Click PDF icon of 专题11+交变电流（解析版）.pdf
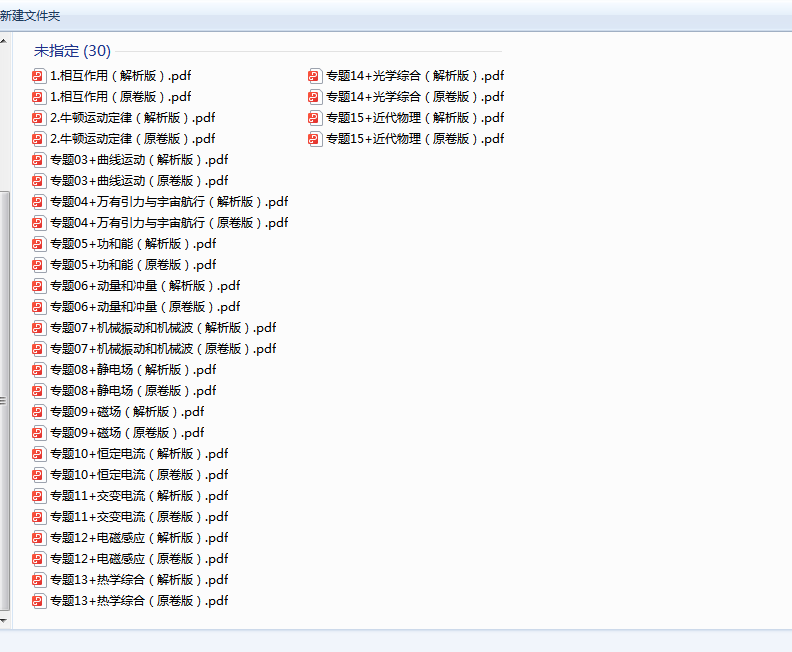The height and width of the screenshot is (652, 792). [39, 496]
